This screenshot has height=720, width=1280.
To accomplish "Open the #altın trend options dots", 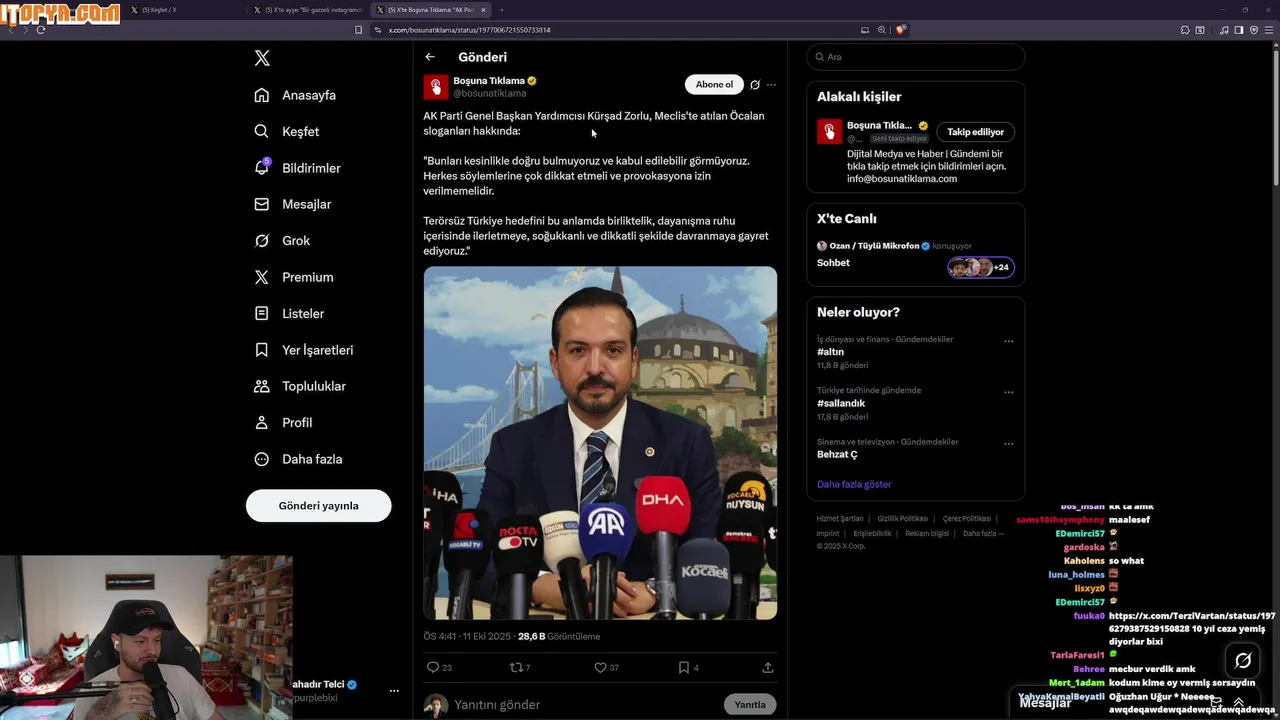I will (x=1008, y=341).
